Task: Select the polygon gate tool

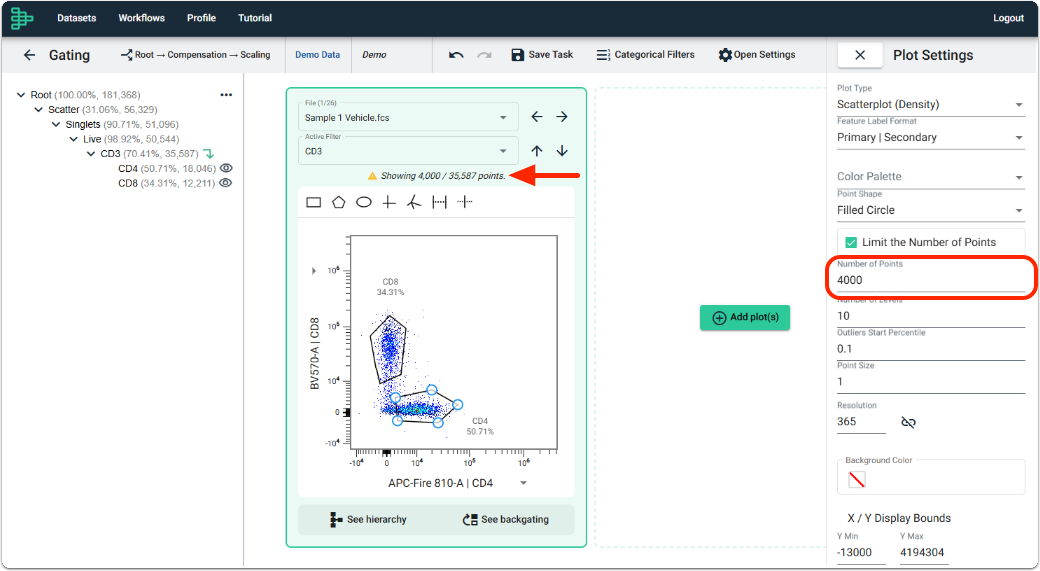Action: (x=338, y=202)
